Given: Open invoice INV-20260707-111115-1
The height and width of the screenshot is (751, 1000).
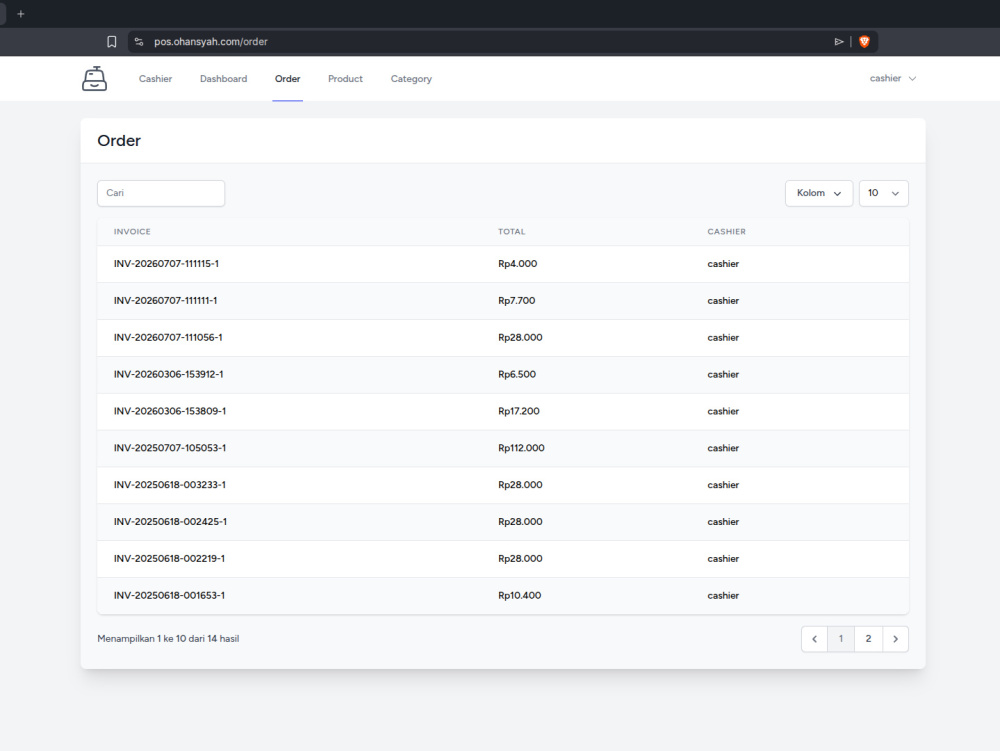Looking at the screenshot, I should pyautogui.click(x=166, y=264).
